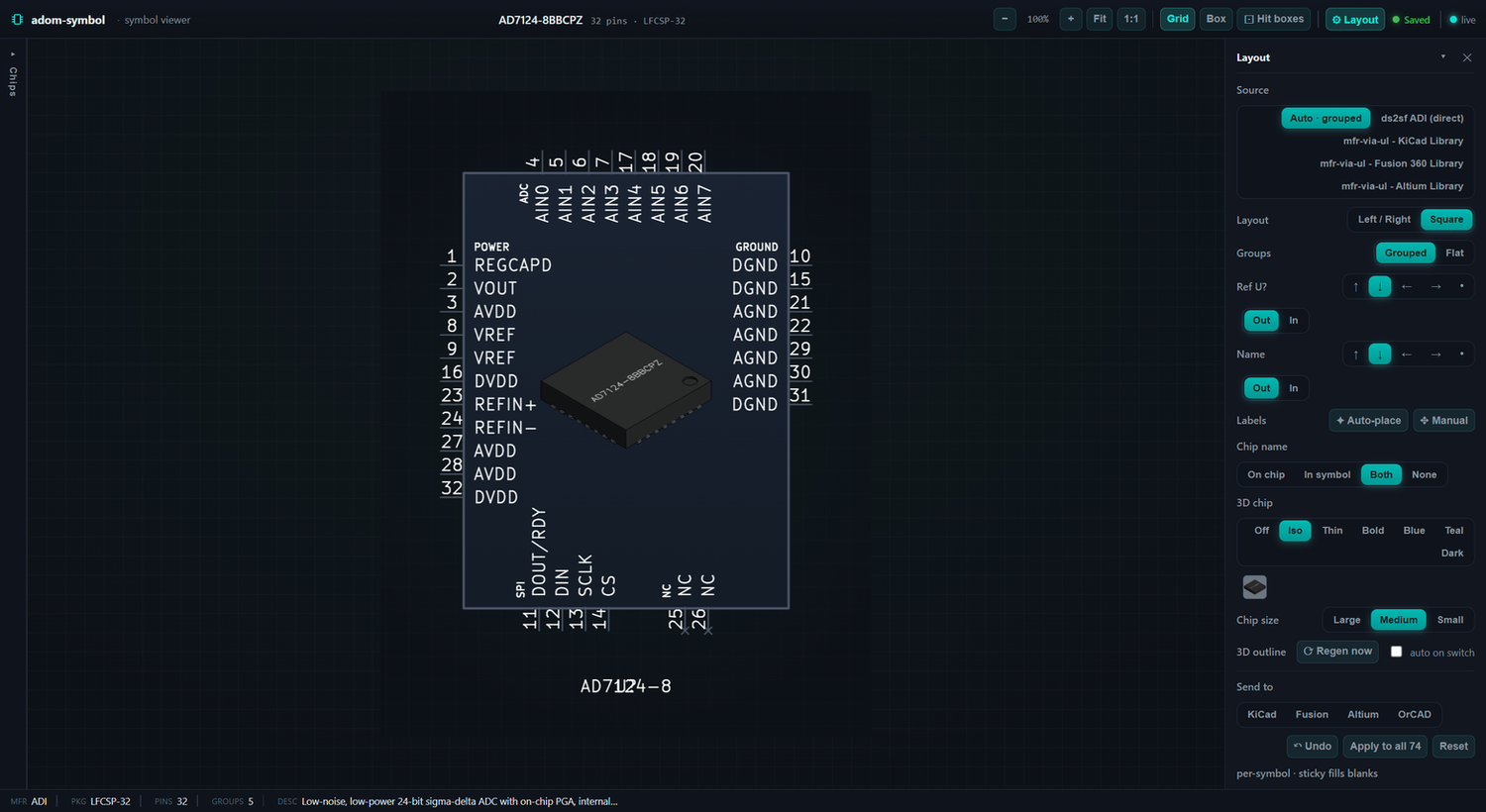Click the adom-symbol logo icon
1486x812 pixels.
[17, 20]
